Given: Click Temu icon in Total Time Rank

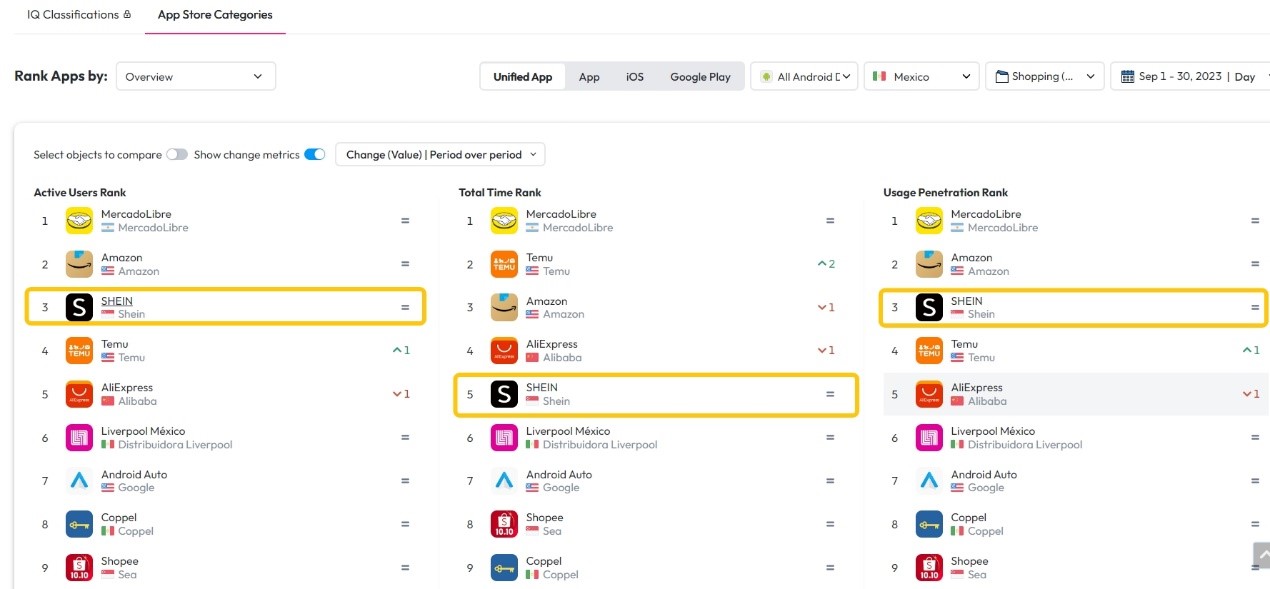Looking at the screenshot, I should pos(505,264).
